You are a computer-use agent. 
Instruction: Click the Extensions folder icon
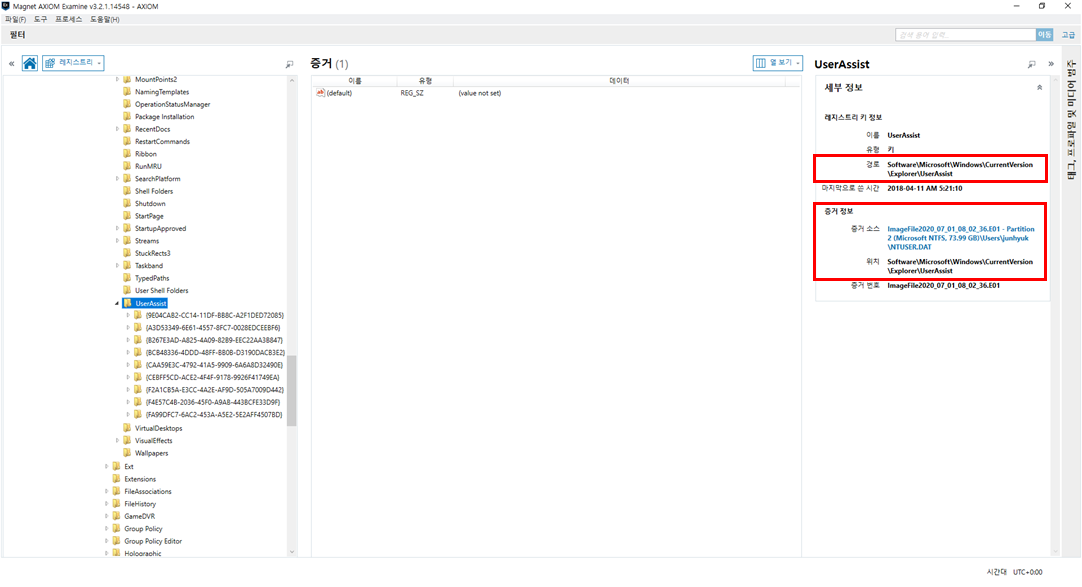[116, 479]
